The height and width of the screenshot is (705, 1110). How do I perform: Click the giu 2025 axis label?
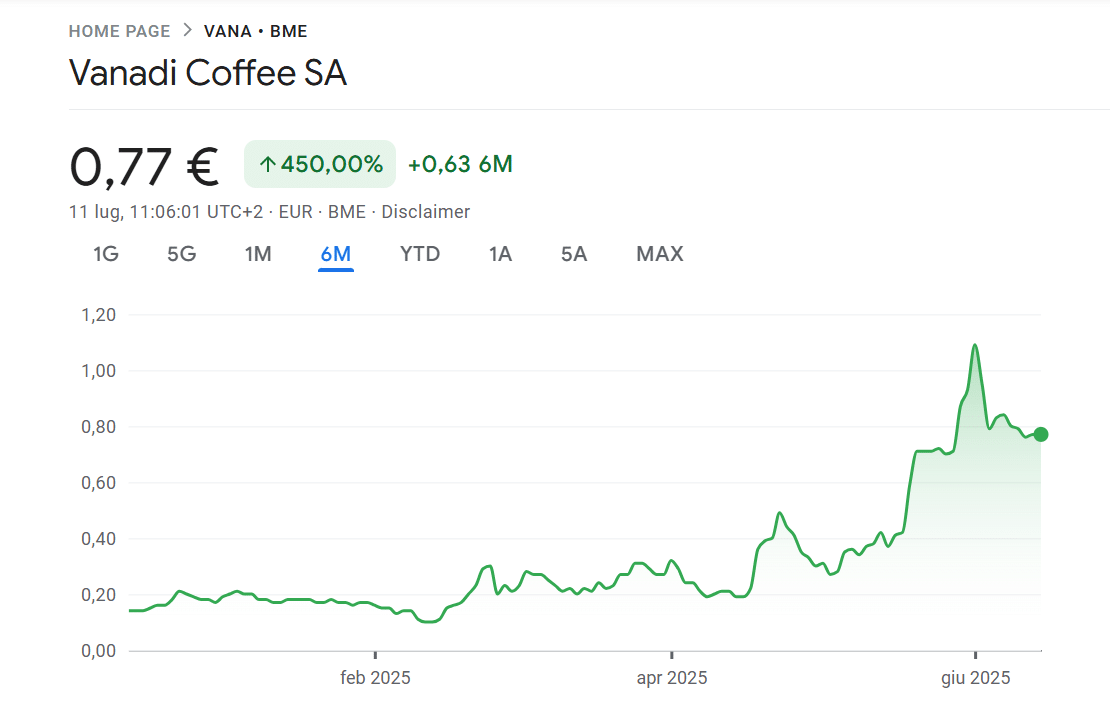tap(975, 678)
